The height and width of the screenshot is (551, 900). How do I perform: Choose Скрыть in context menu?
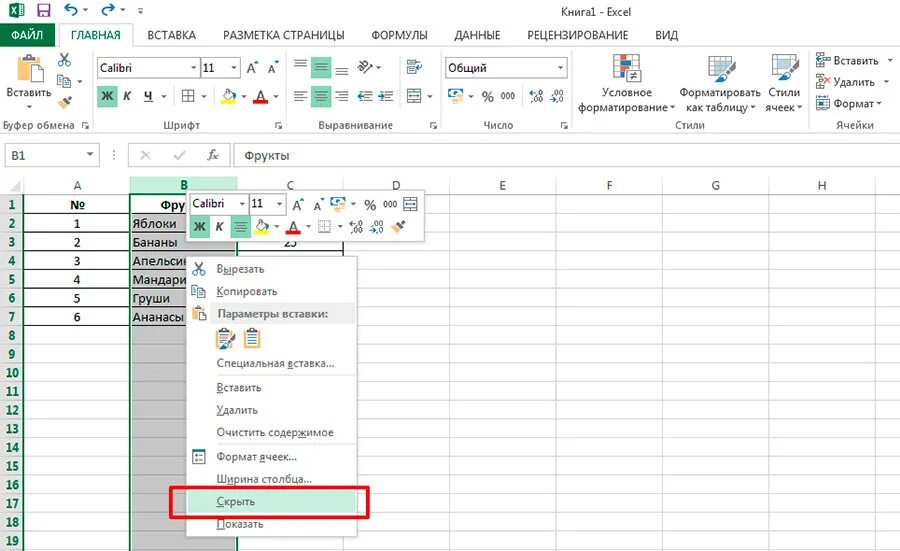pyautogui.click(x=271, y=502)
